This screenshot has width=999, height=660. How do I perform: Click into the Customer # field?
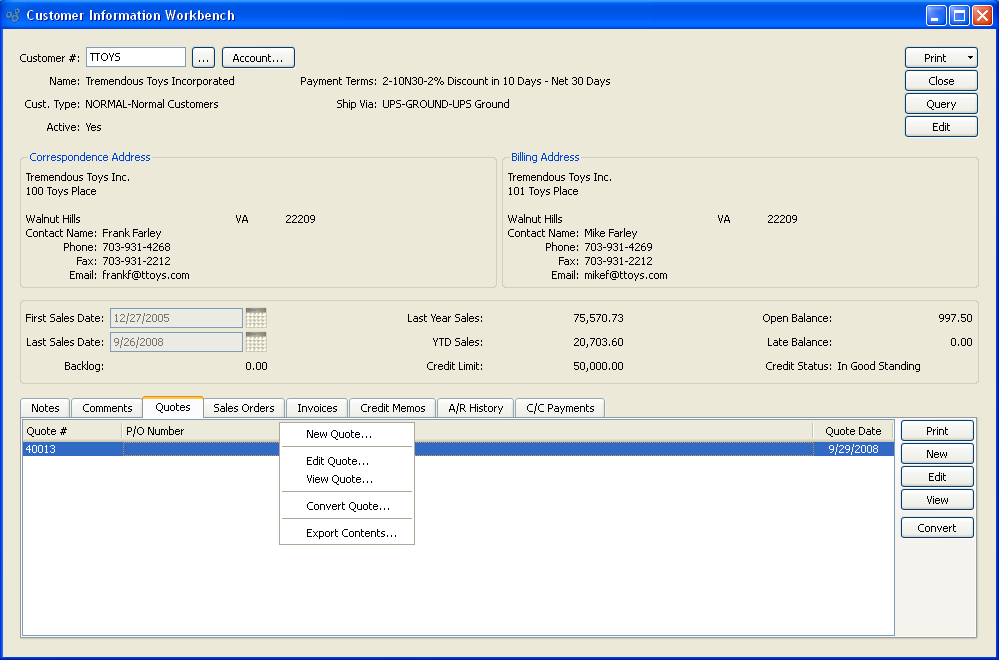tap(136, 58)
